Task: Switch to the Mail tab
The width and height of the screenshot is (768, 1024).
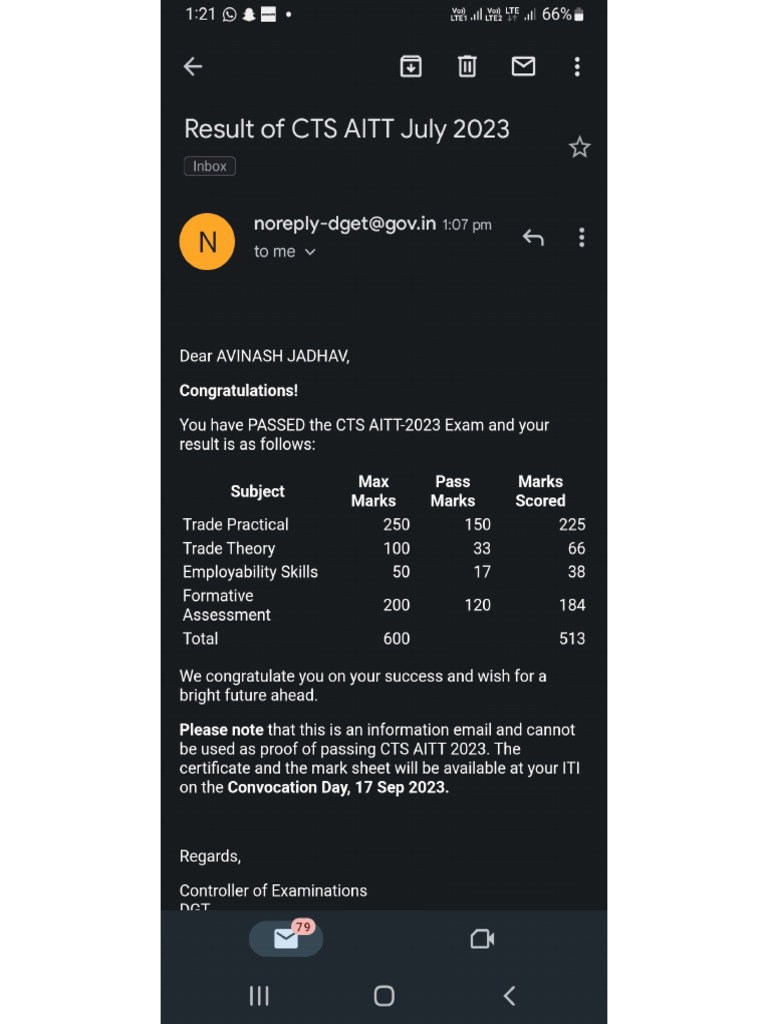Action: pos(286,939)
